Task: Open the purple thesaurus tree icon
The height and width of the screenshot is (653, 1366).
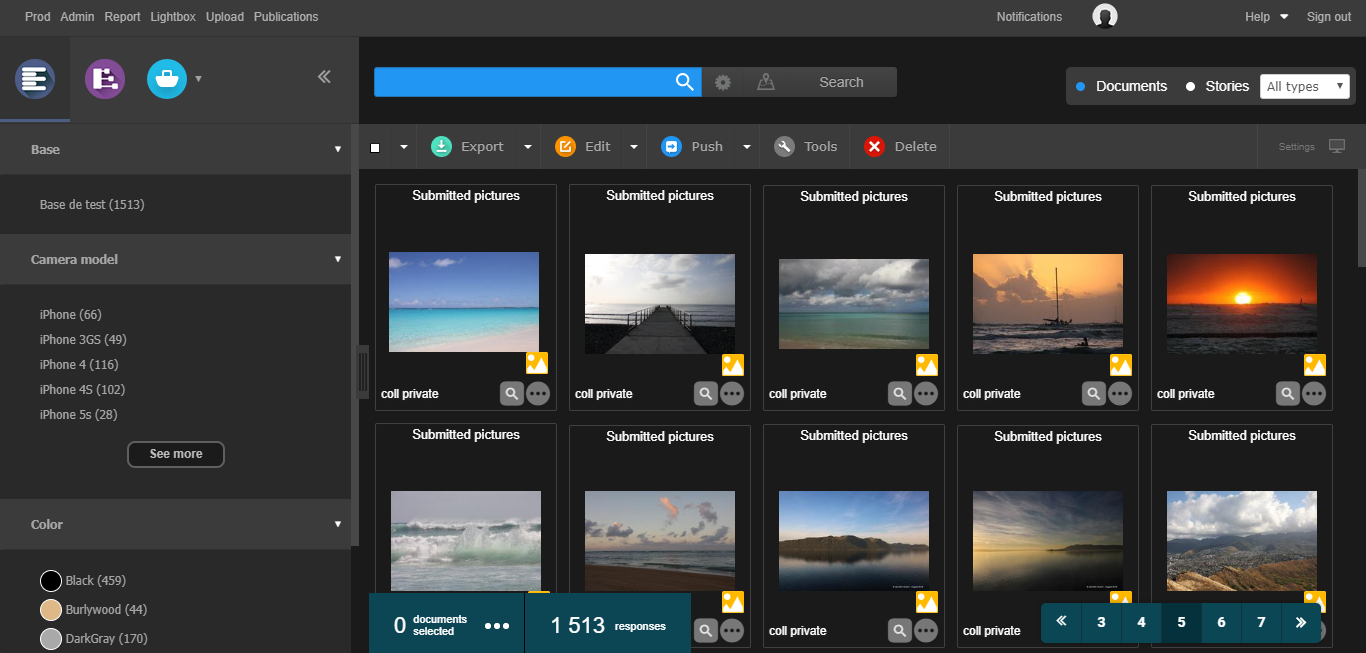Action: (x=105, y=79)
